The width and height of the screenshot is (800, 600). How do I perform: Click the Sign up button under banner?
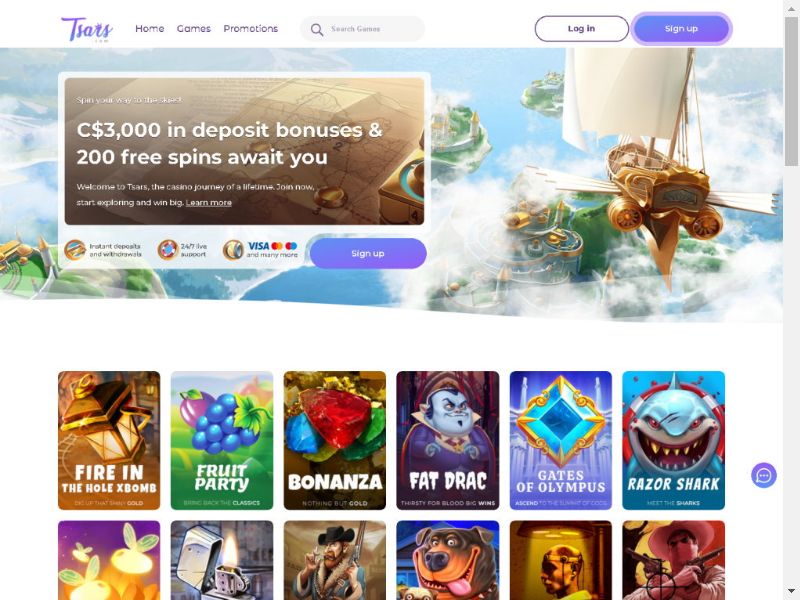368,253
